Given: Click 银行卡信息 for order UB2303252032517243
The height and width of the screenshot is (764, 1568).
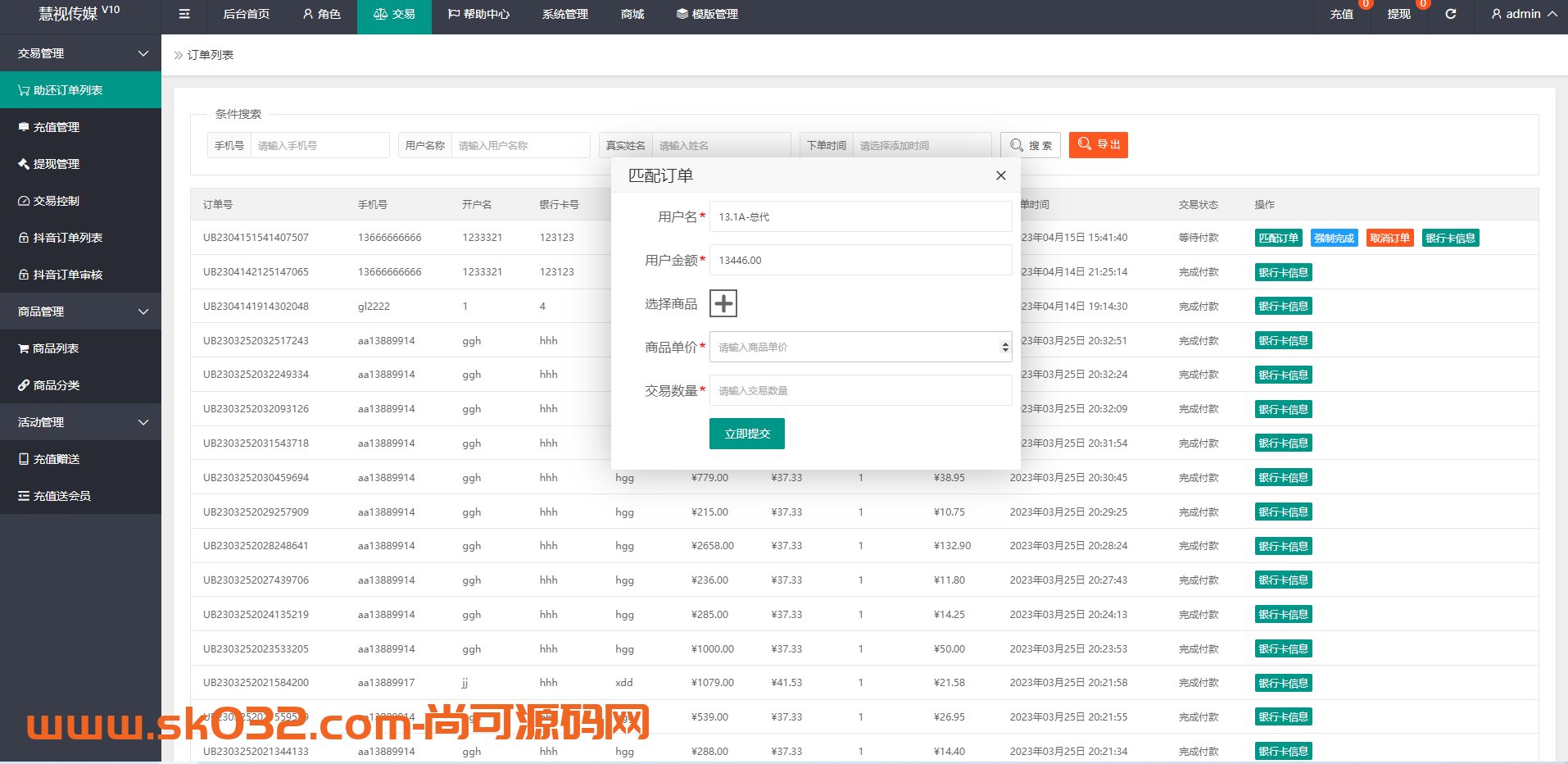Looking at the screenshot, I should tap(1283, 340).
